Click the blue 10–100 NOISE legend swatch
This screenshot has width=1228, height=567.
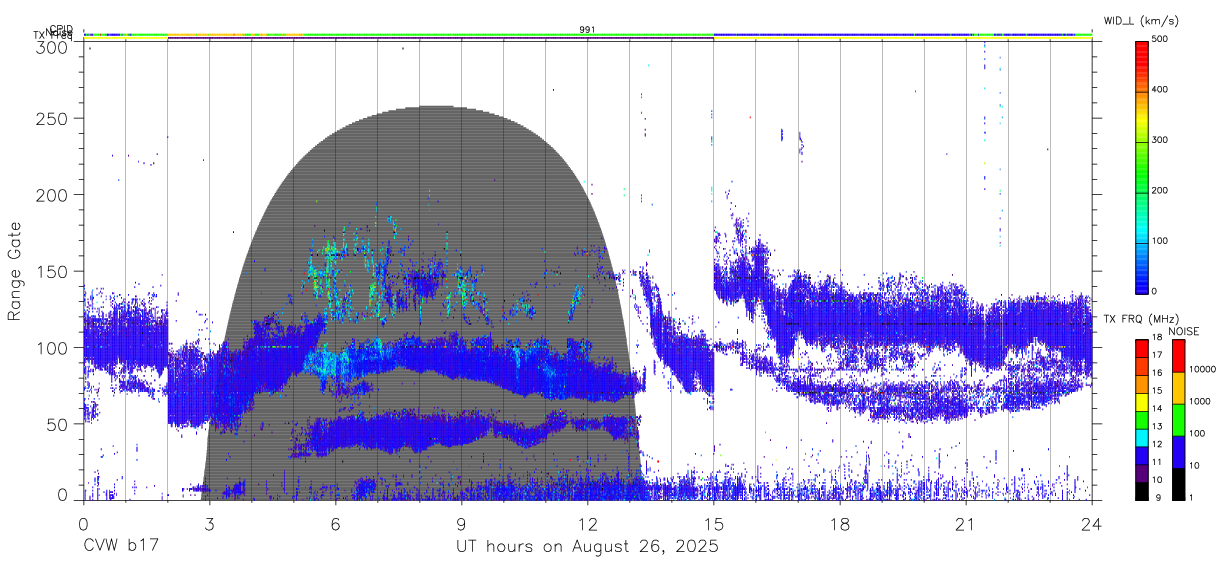point(1178,451)
